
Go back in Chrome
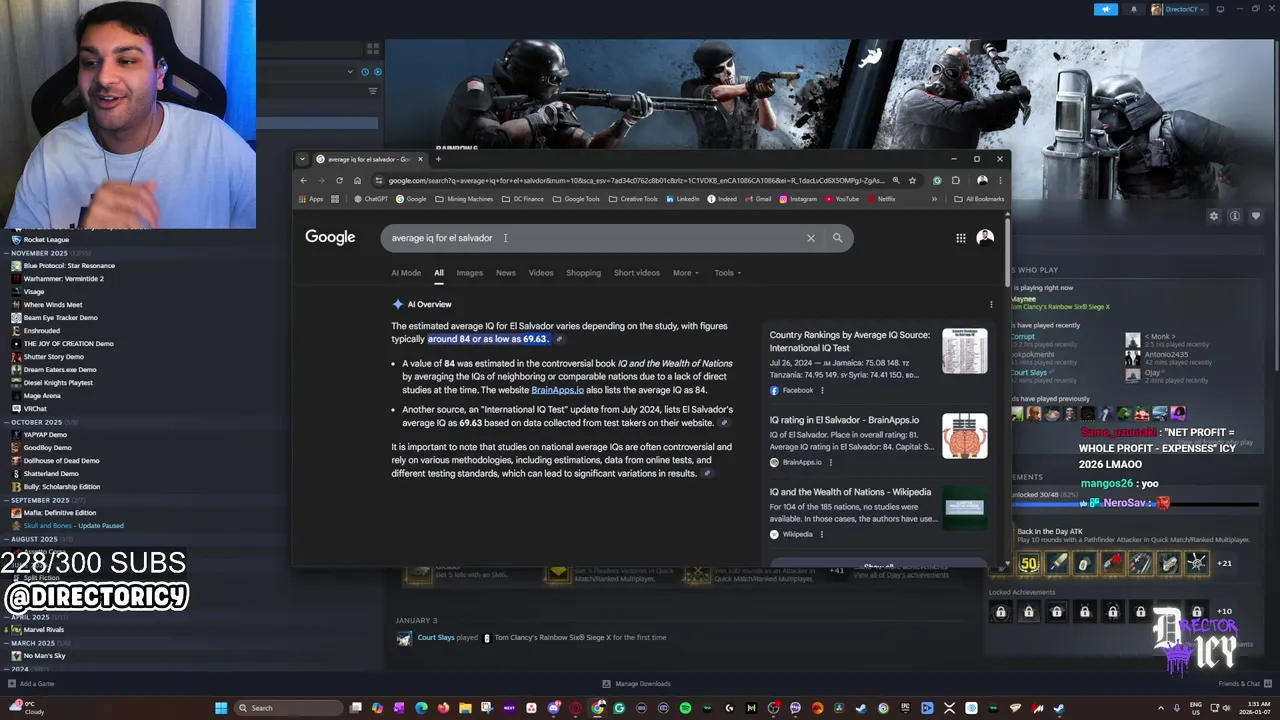click(304, 181)
